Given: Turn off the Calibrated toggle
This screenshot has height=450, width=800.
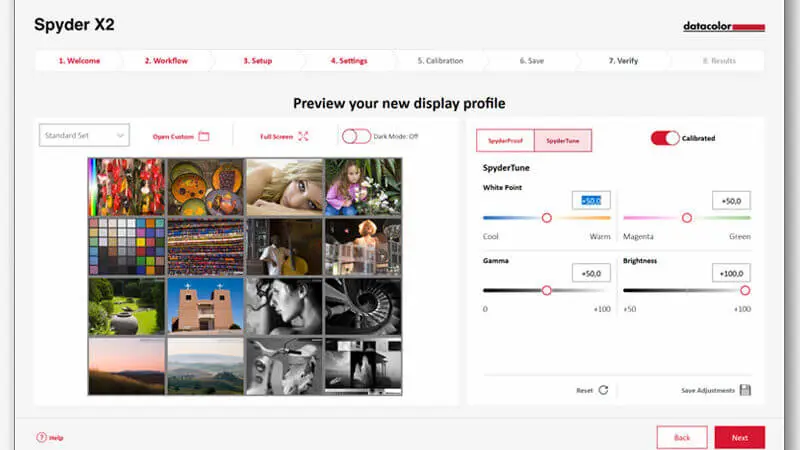Looking at the screenshot, I should click(665, 138).
